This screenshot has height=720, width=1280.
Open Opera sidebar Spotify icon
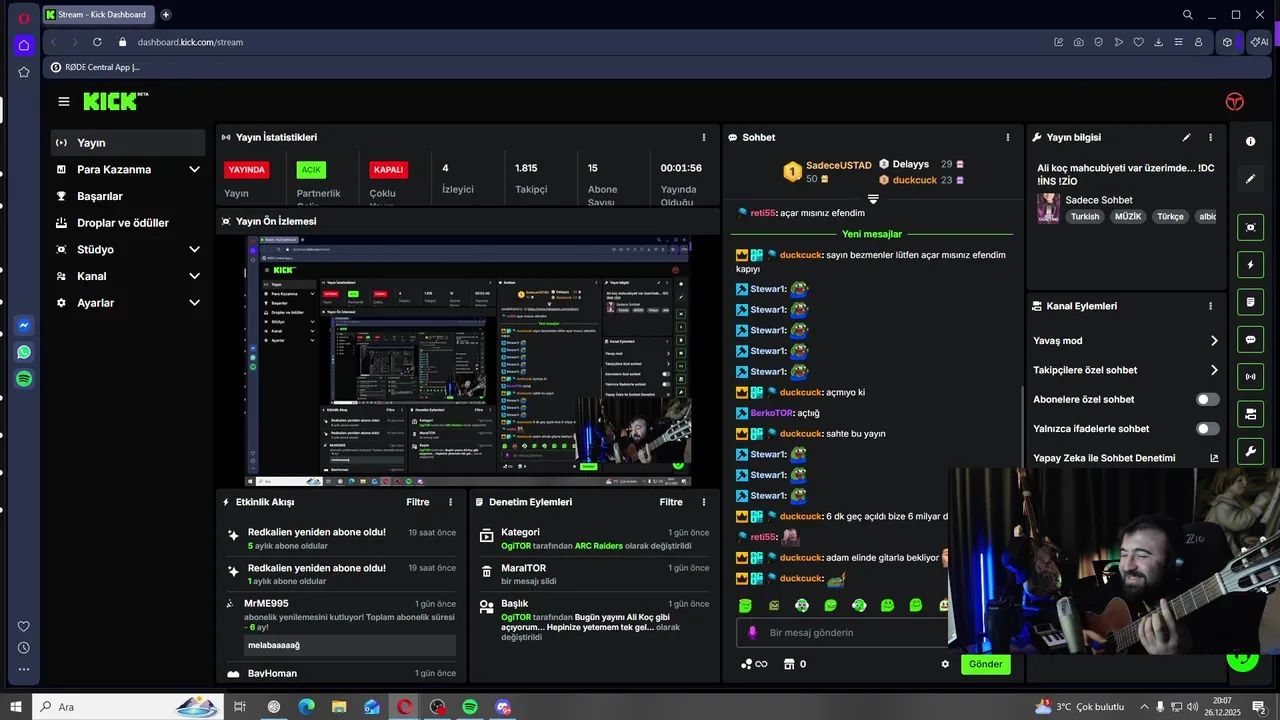(x=24, y=379)
